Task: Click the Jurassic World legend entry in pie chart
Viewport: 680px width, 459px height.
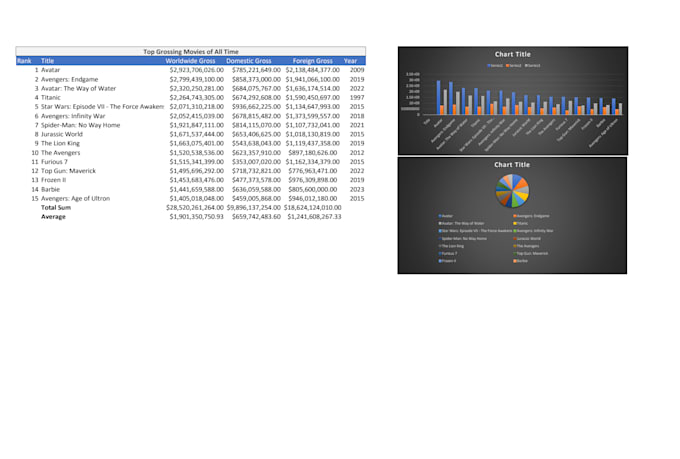Action: (x=527, y=239)
